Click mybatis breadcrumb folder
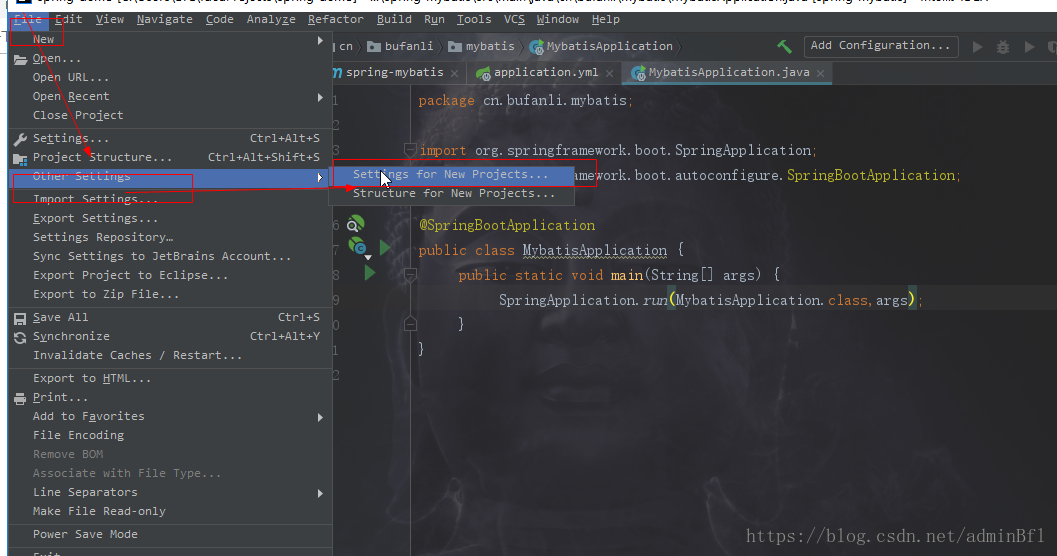The height and width of the screenshot is (556, 1057). (481, 47)
